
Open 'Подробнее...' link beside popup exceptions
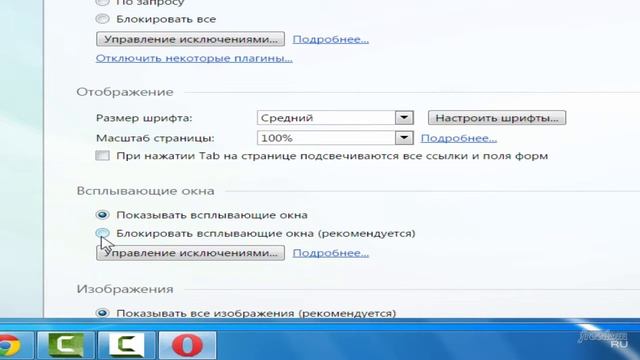click(x=331, y=253)
